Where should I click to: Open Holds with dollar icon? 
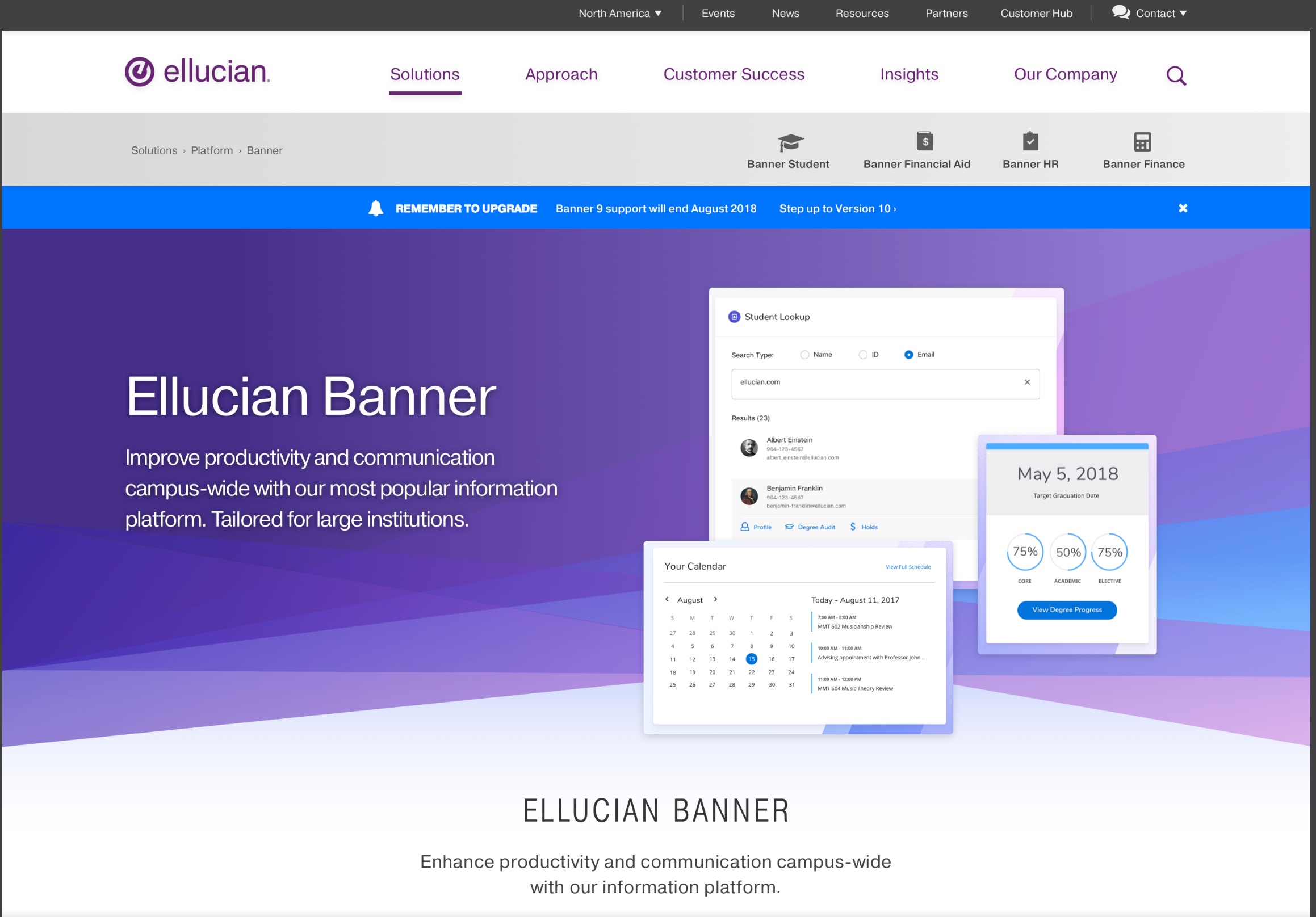(863, 527)
